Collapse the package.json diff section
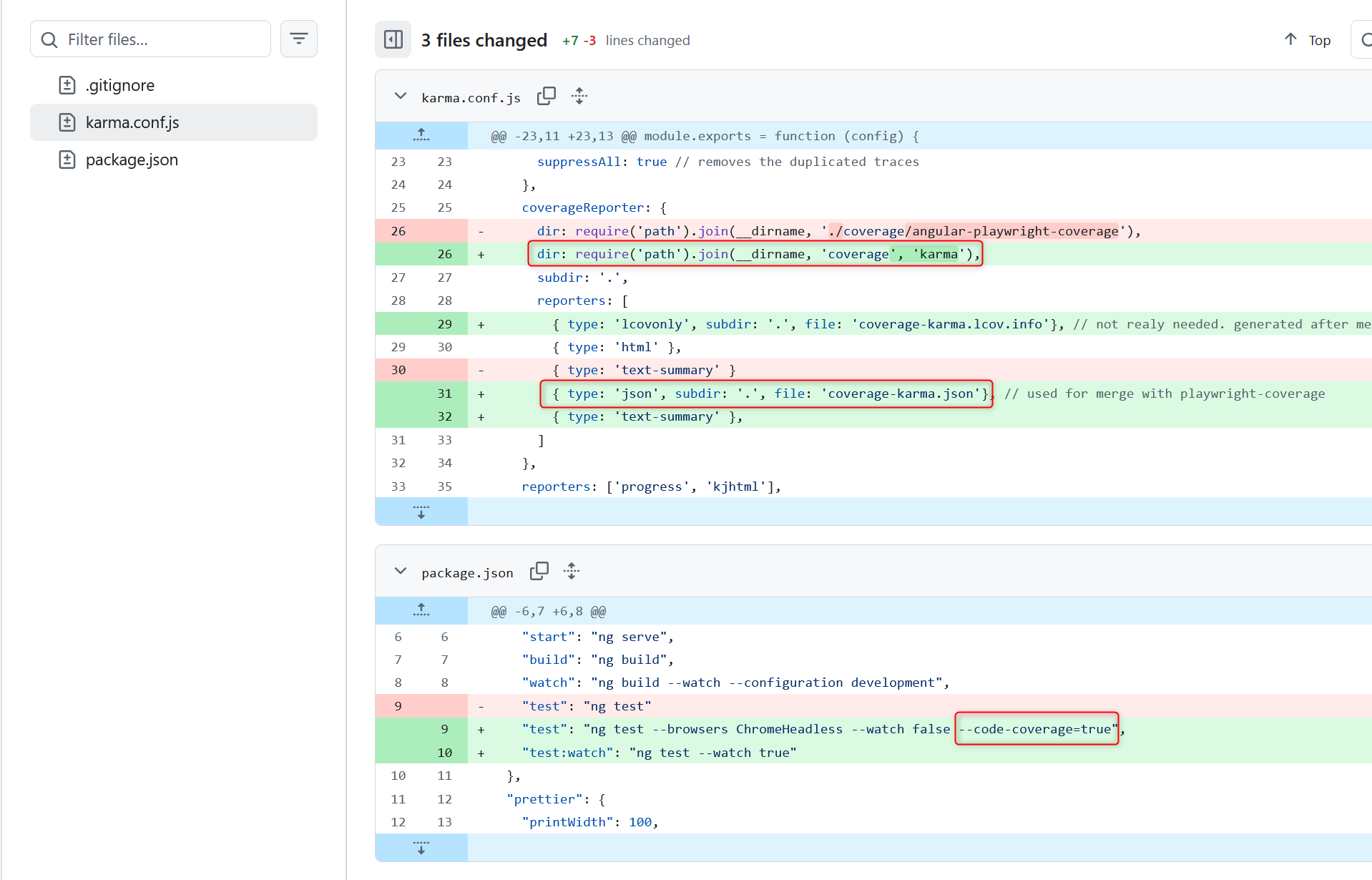The width and height of the screenshot is (1372, 880). 401,571
